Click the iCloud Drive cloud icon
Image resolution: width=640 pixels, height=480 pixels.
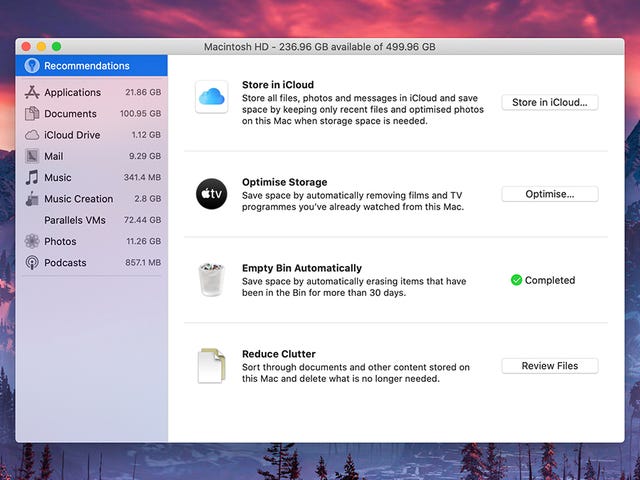click(x=32, y=135)
